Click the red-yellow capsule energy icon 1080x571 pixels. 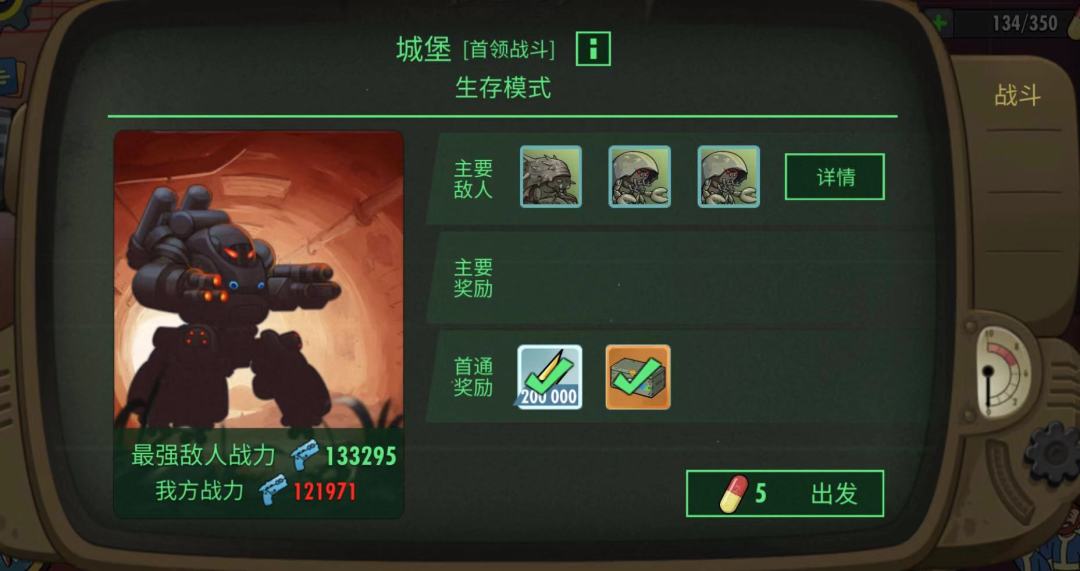point(734,493)
